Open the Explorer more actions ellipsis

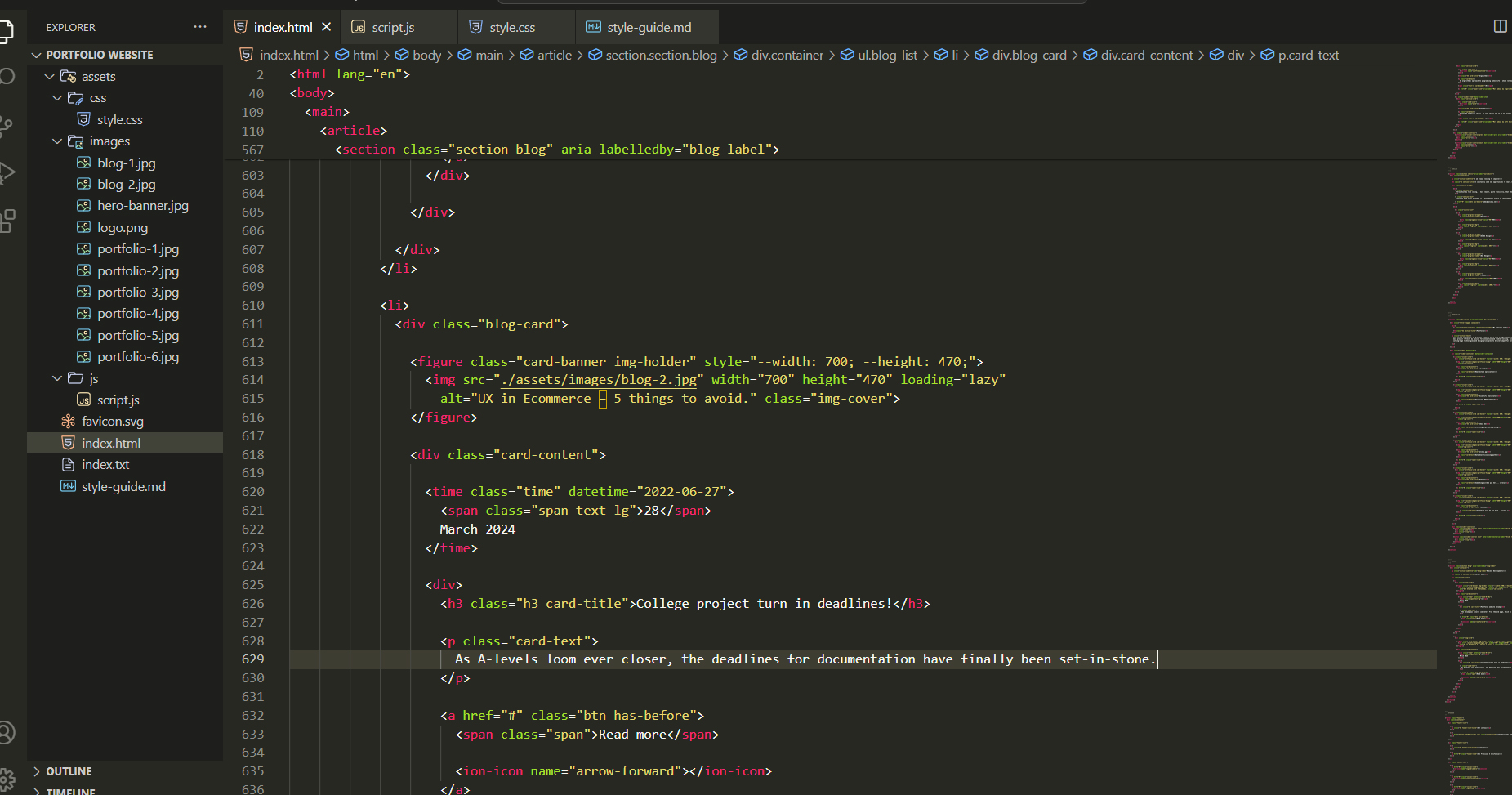click(200, 27)
